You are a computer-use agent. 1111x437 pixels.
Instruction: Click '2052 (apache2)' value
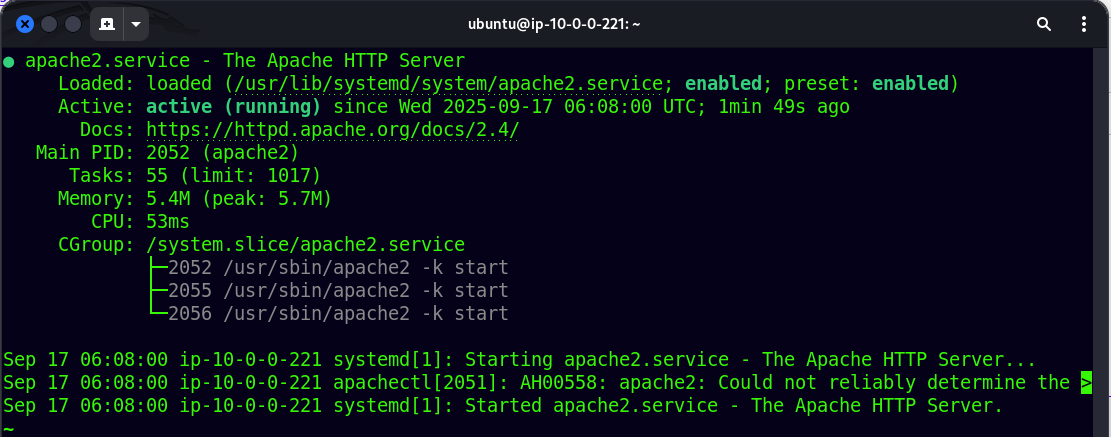click(222, 153)
